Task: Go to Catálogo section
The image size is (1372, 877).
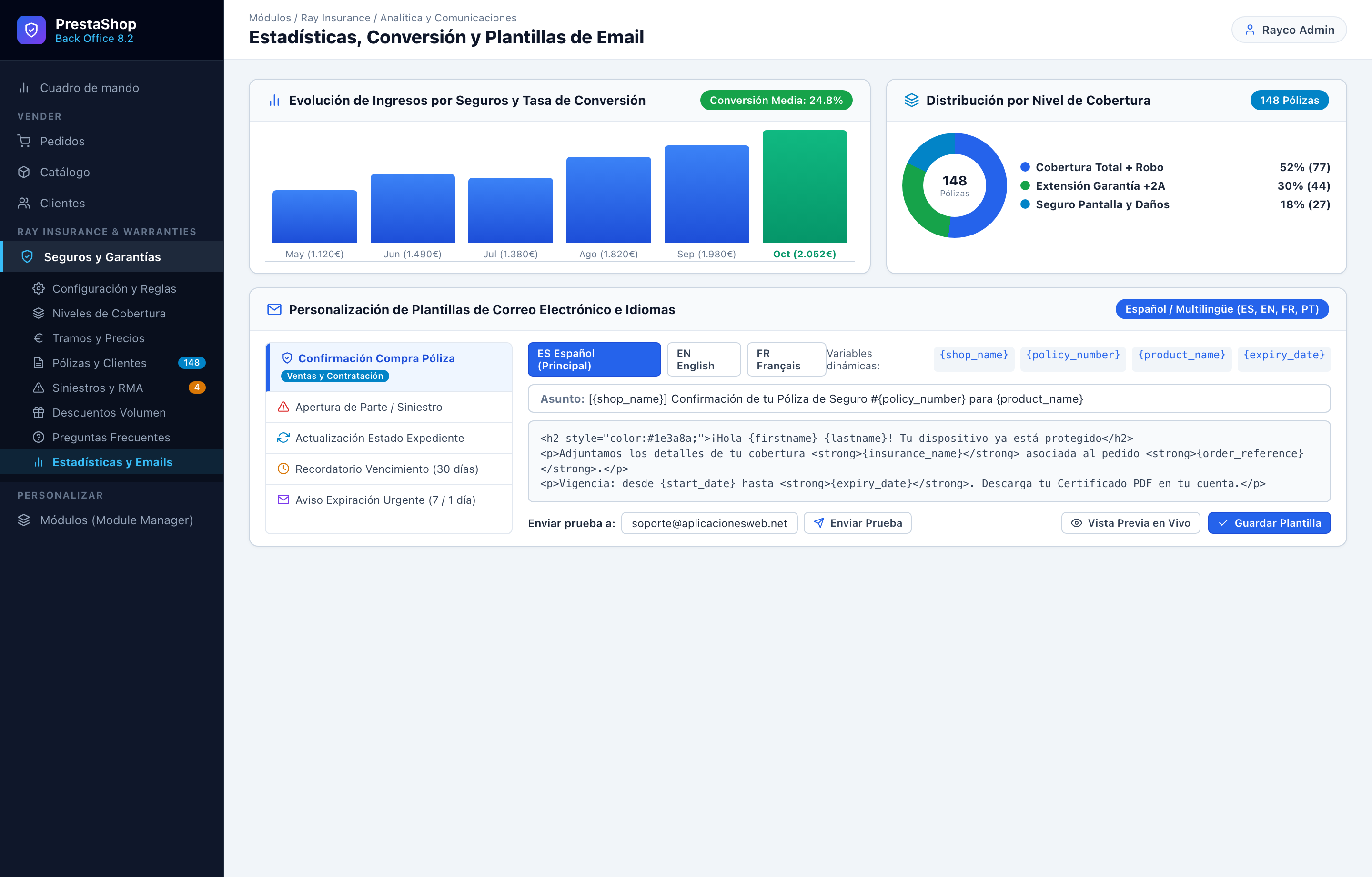Action: tap(111, 172)
